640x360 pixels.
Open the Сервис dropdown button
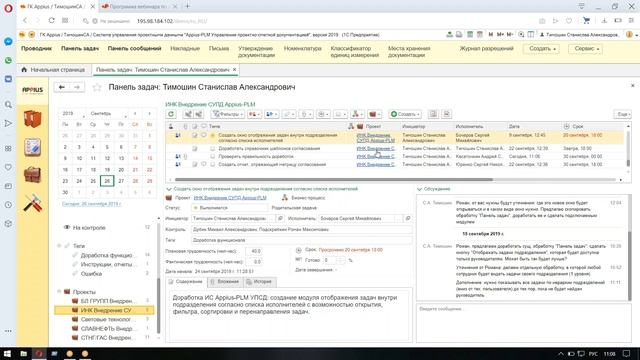click(586, 49)
